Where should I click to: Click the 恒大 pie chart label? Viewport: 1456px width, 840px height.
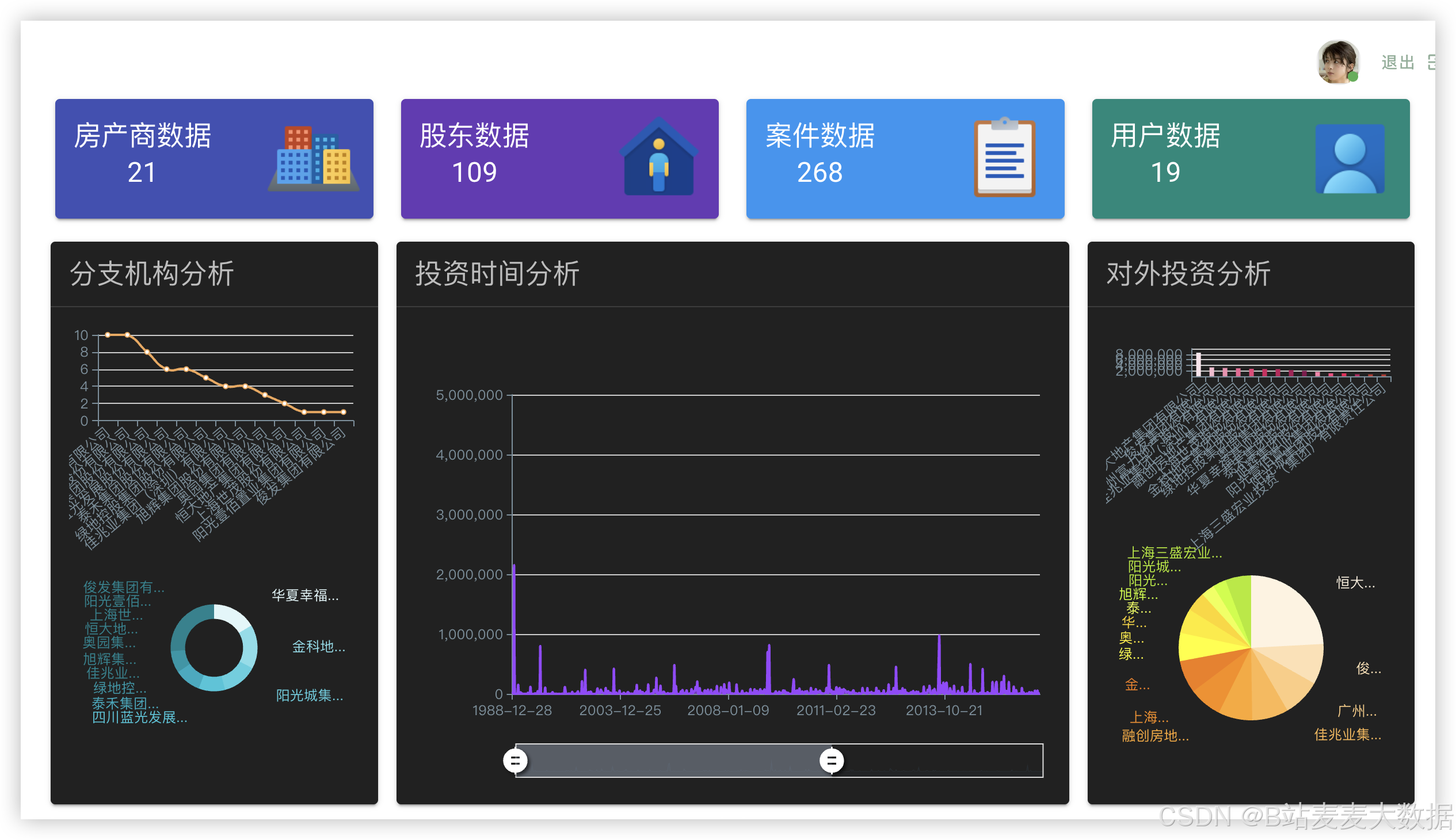[1355, 582]
